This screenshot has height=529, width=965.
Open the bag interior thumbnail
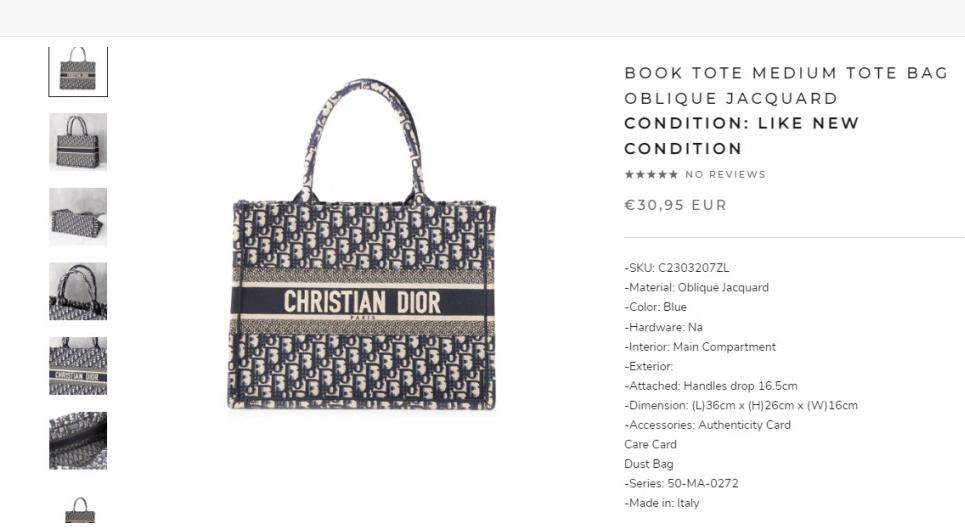point(78,441)
